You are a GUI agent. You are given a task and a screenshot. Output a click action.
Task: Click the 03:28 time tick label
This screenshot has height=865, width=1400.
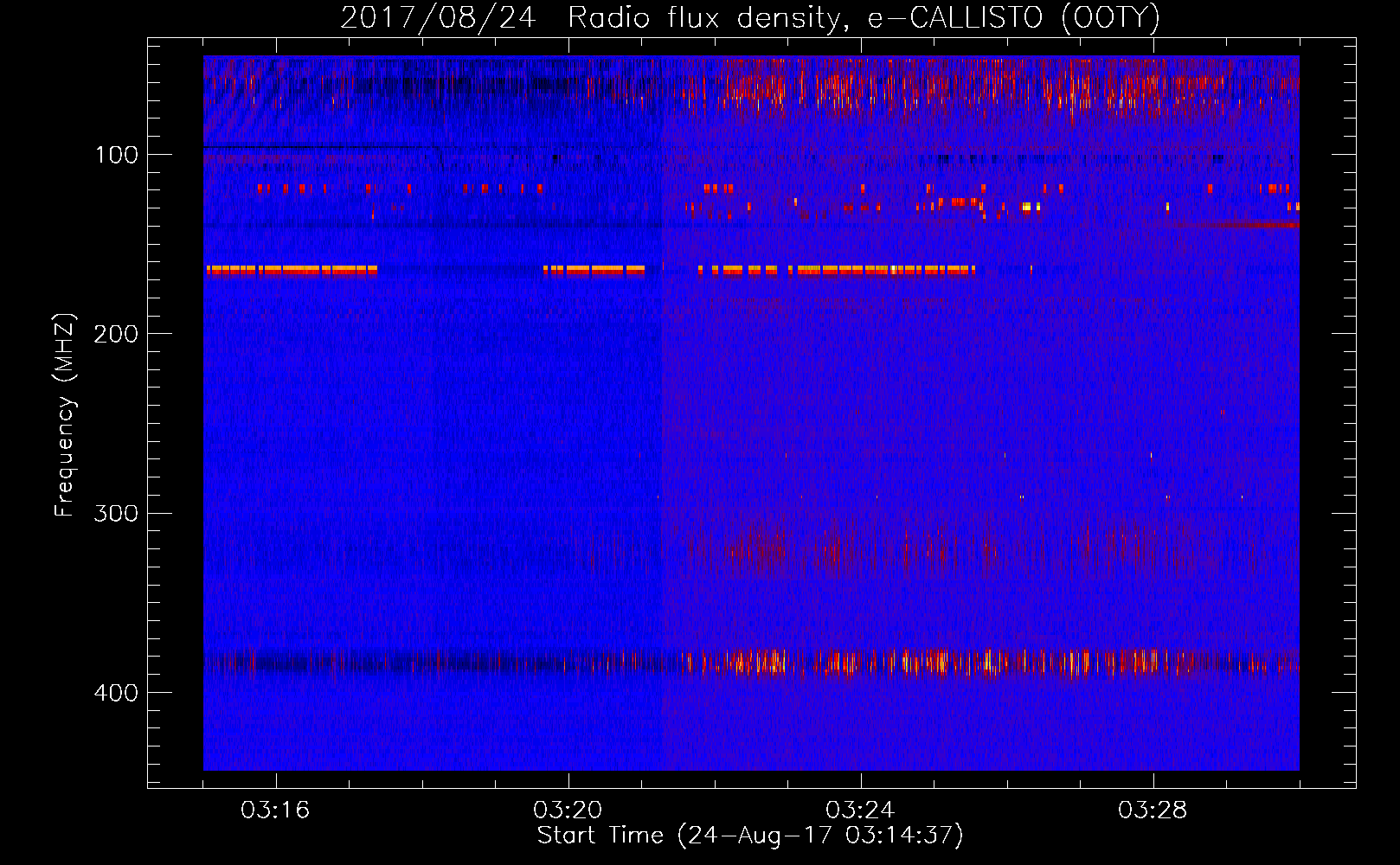[1153, 810]
